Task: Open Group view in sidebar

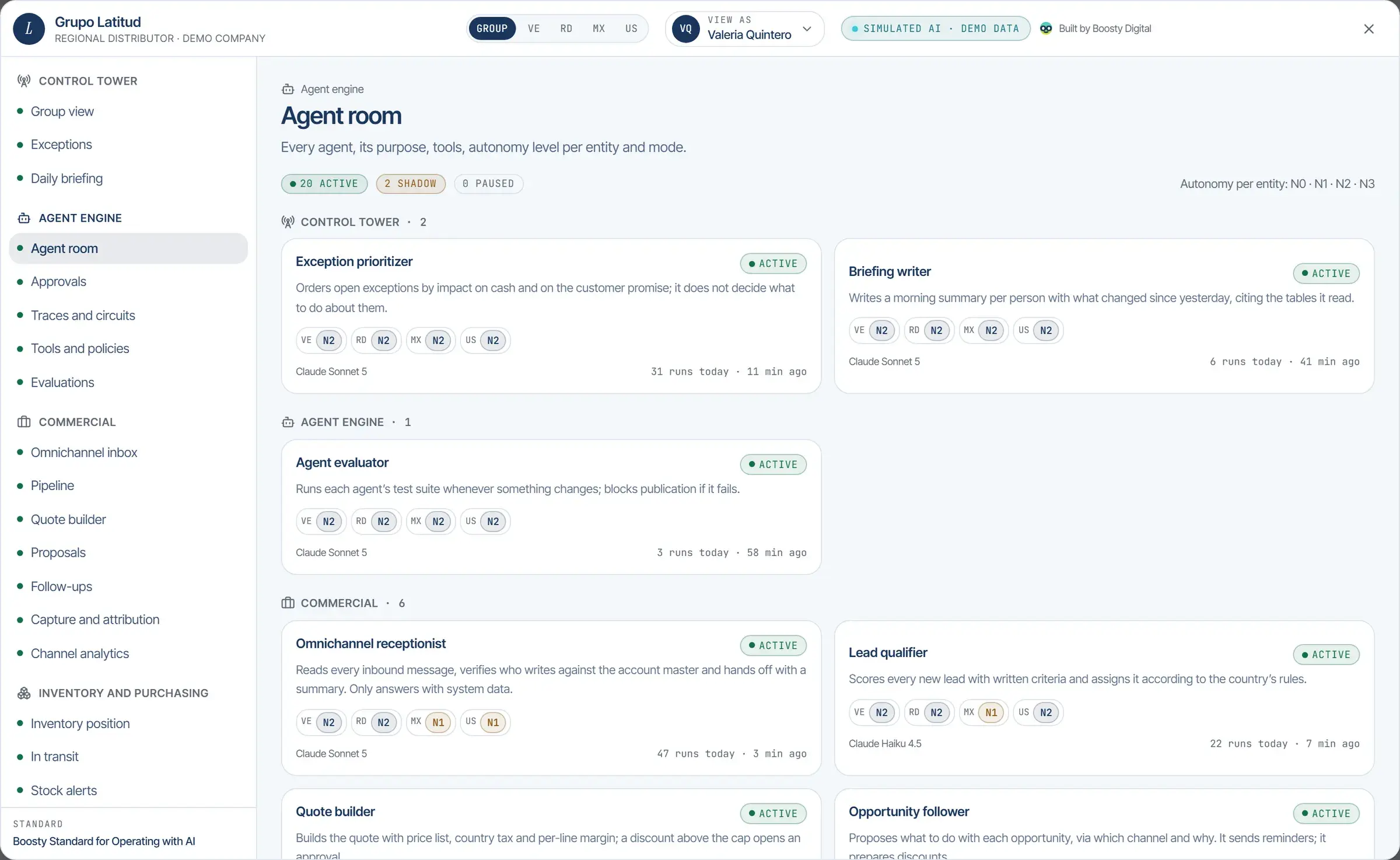Action: (128, 111)
